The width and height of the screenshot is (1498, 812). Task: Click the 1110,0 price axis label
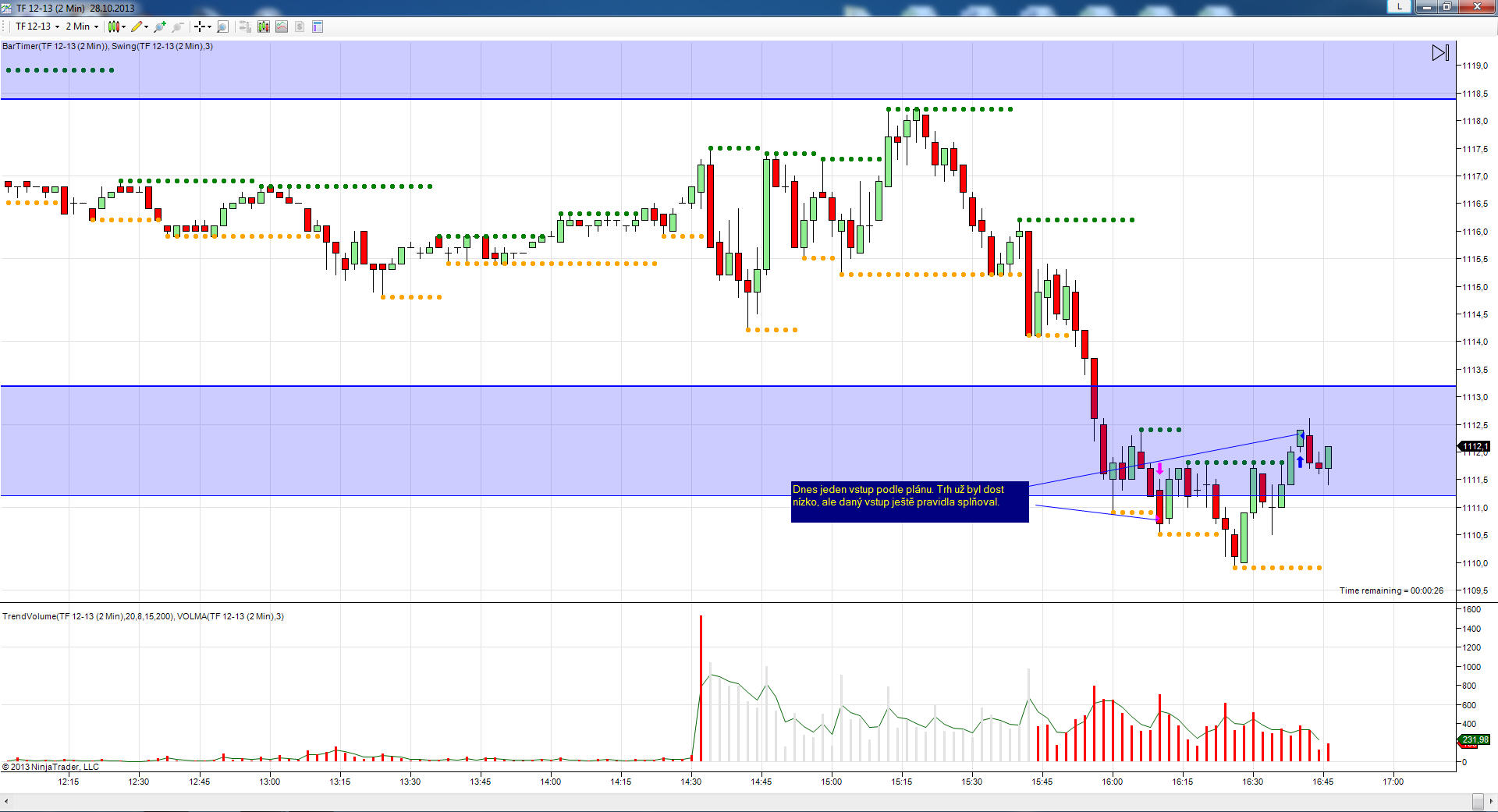1475,563
